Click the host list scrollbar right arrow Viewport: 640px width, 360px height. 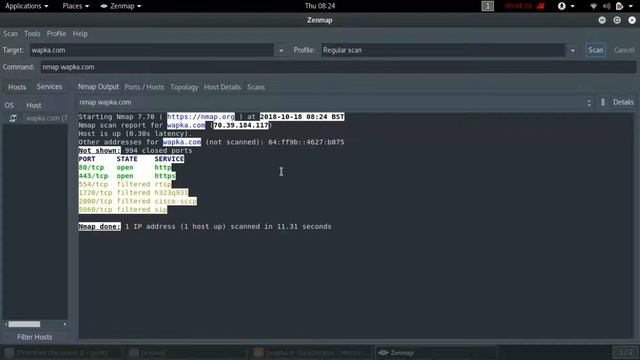(65, 324)
